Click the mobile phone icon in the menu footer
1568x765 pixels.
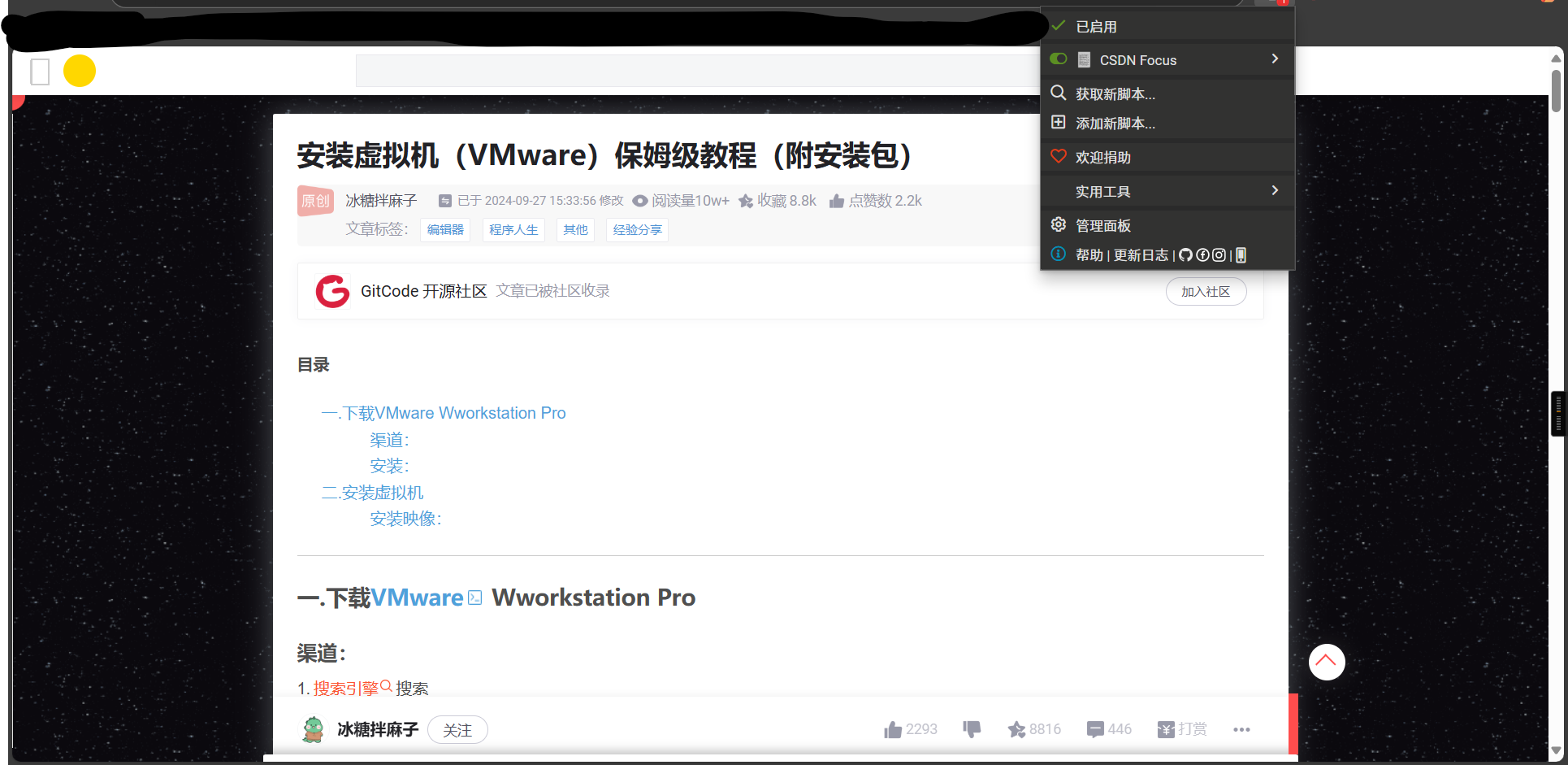[x=1241, y=255]
